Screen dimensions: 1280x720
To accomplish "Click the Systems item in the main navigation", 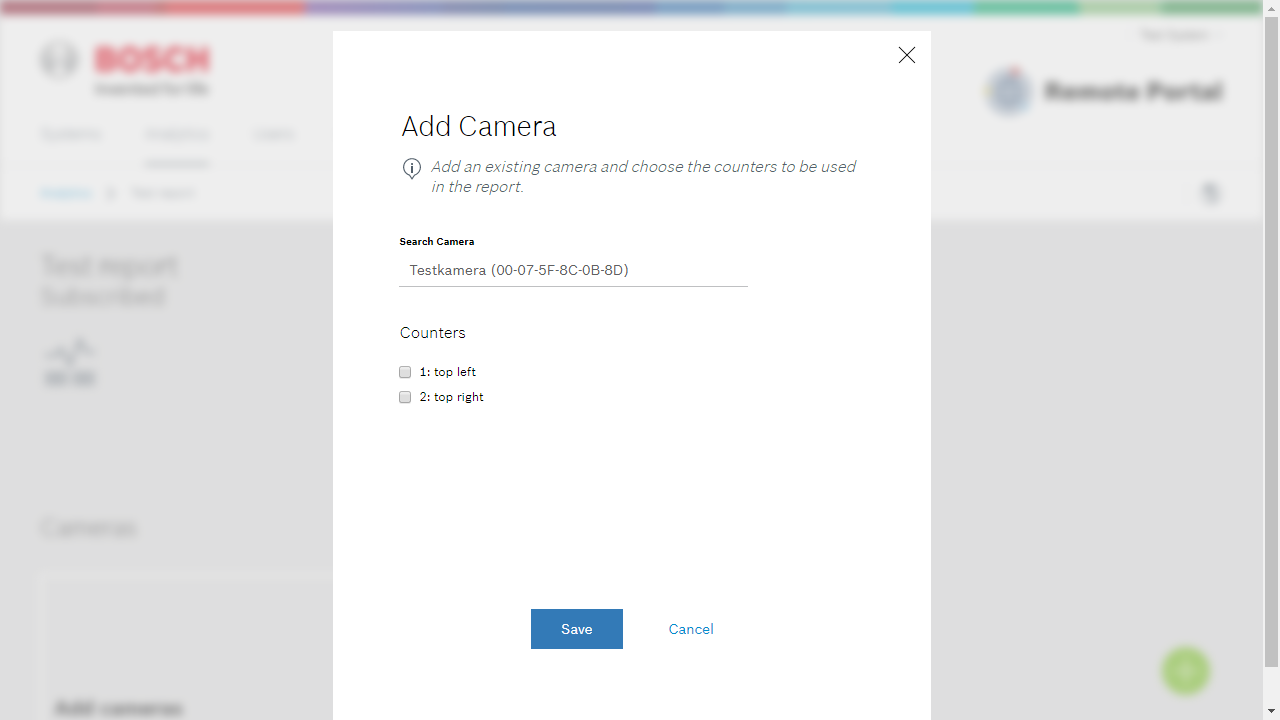I will point(71,134).
